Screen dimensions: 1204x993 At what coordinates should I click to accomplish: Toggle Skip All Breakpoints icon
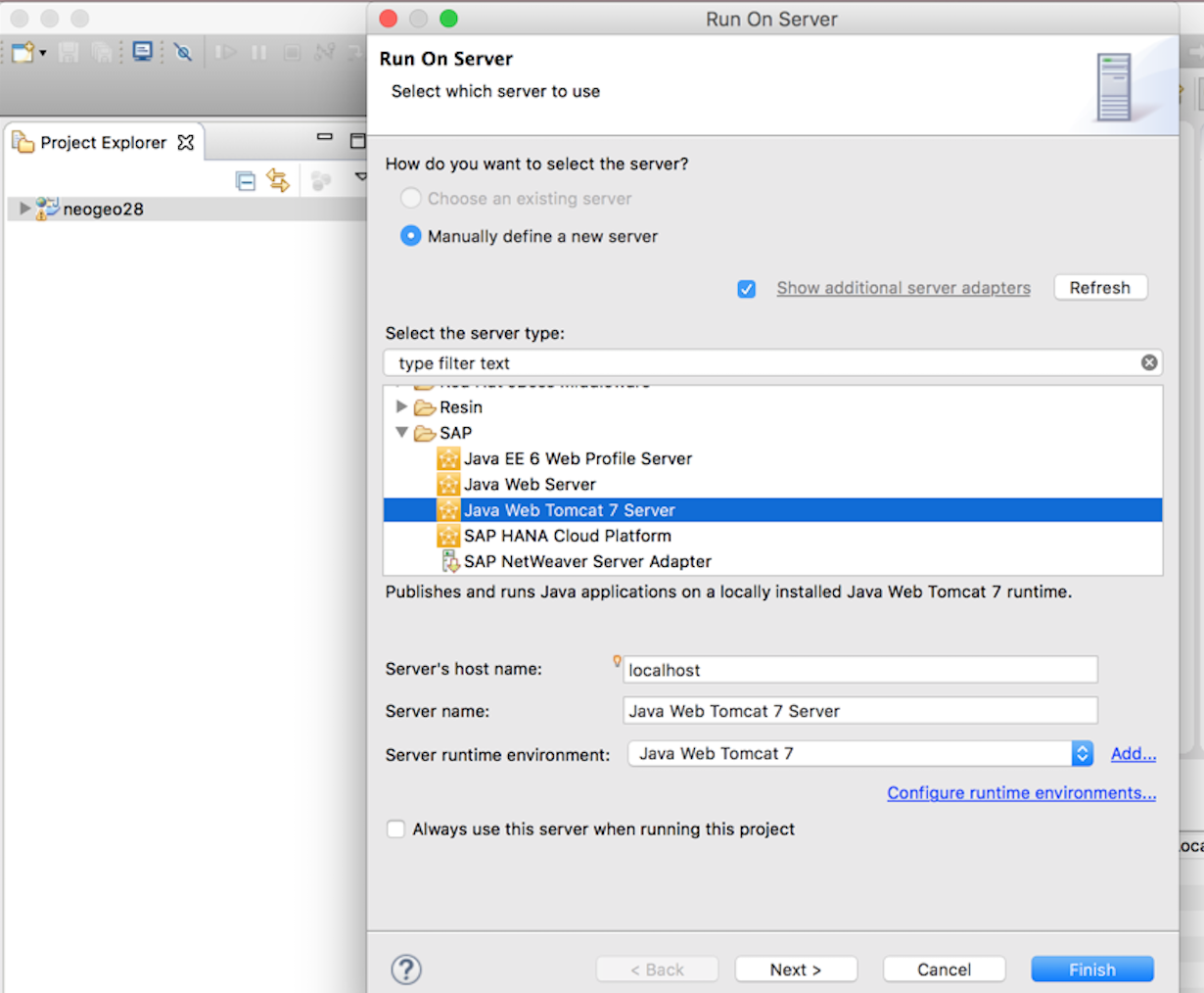point(183,52)
